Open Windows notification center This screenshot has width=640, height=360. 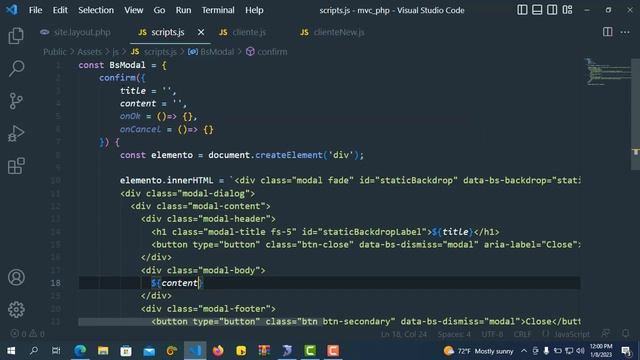[626, 351]
